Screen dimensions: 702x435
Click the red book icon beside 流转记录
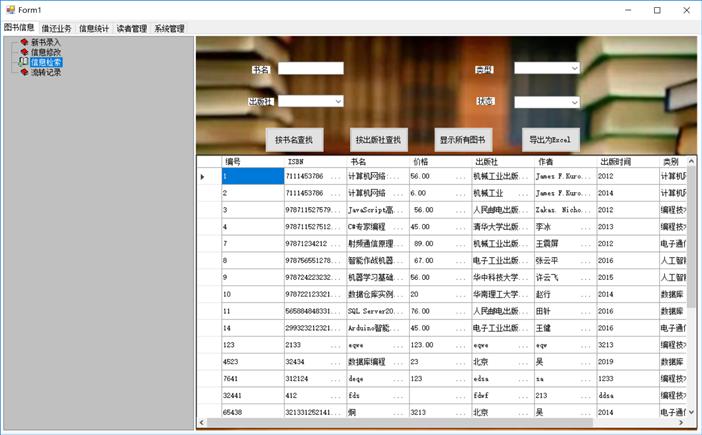pyautogui.click(x=24, y=72)
